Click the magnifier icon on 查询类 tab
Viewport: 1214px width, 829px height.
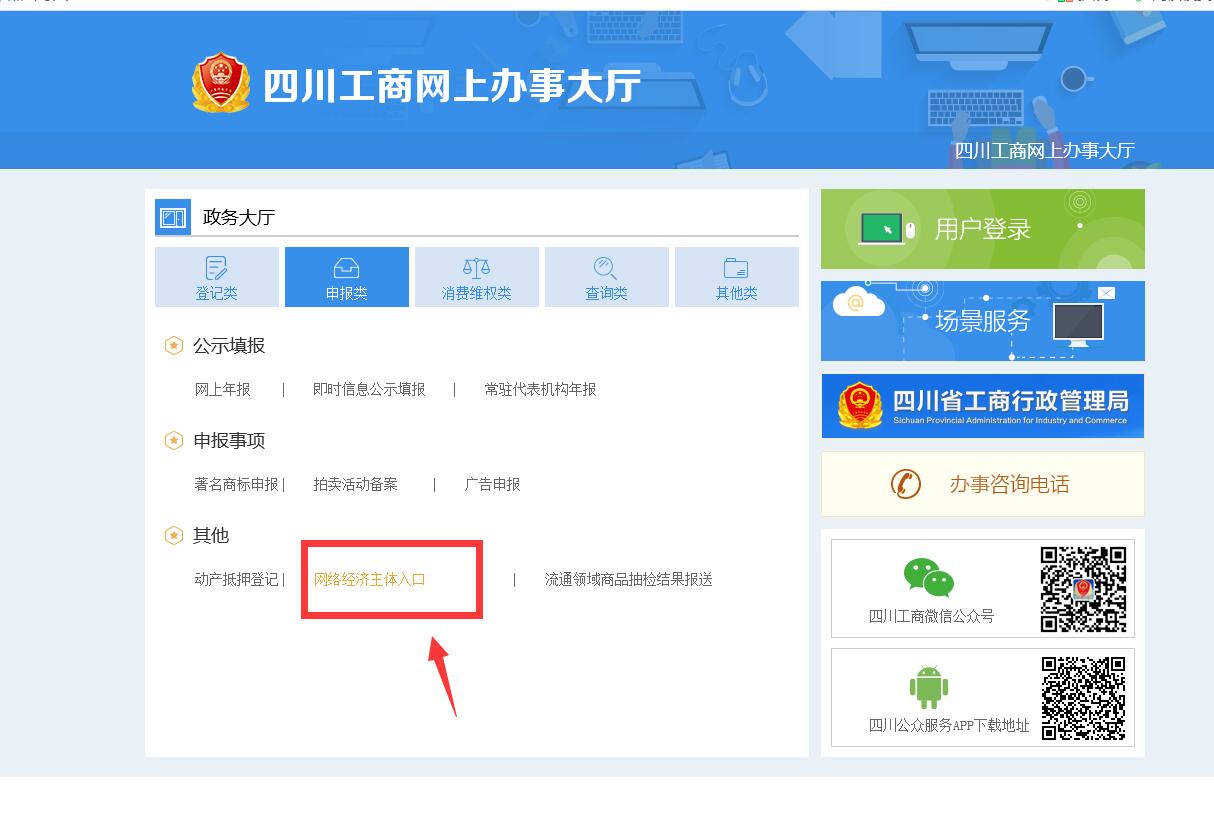(x=607, y=265)
